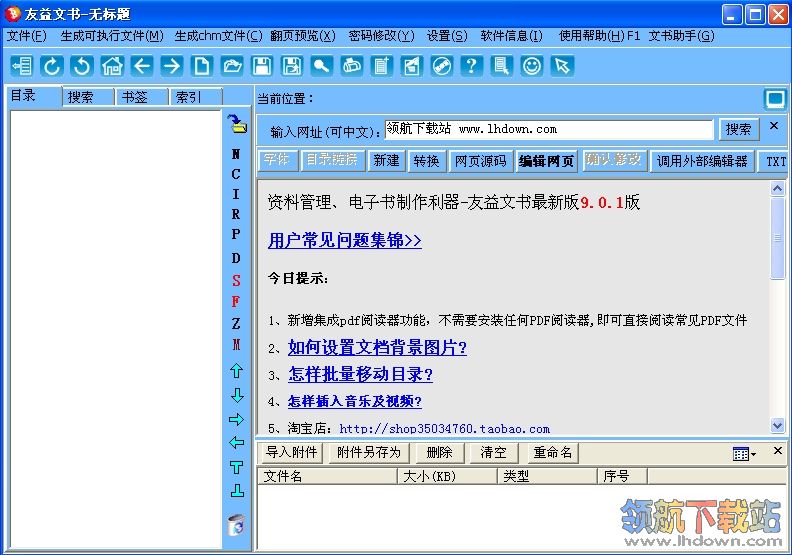Click the folder import icon above letter N

point(236,124)
